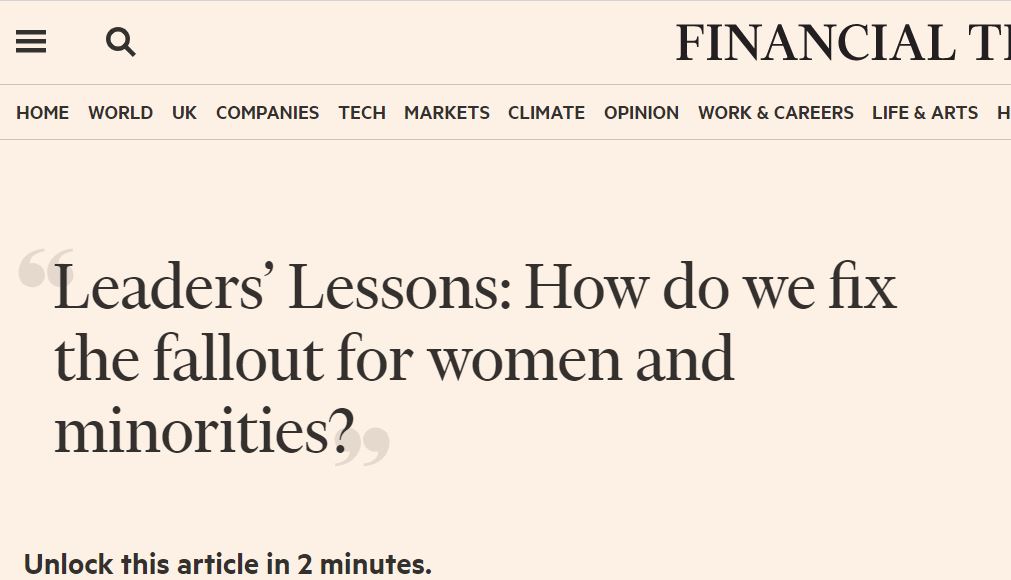Open the hamburger navigation menu
This screenshot has width=1011, height=580.
click(x=31, y=42)
